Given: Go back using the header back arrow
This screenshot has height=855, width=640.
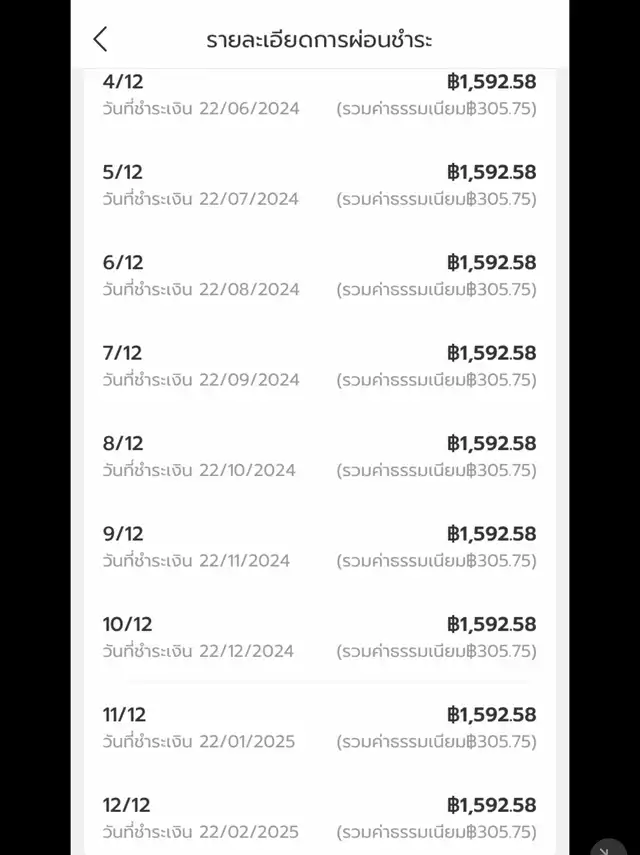Looking at the screenshot, I should click(100, 39).
